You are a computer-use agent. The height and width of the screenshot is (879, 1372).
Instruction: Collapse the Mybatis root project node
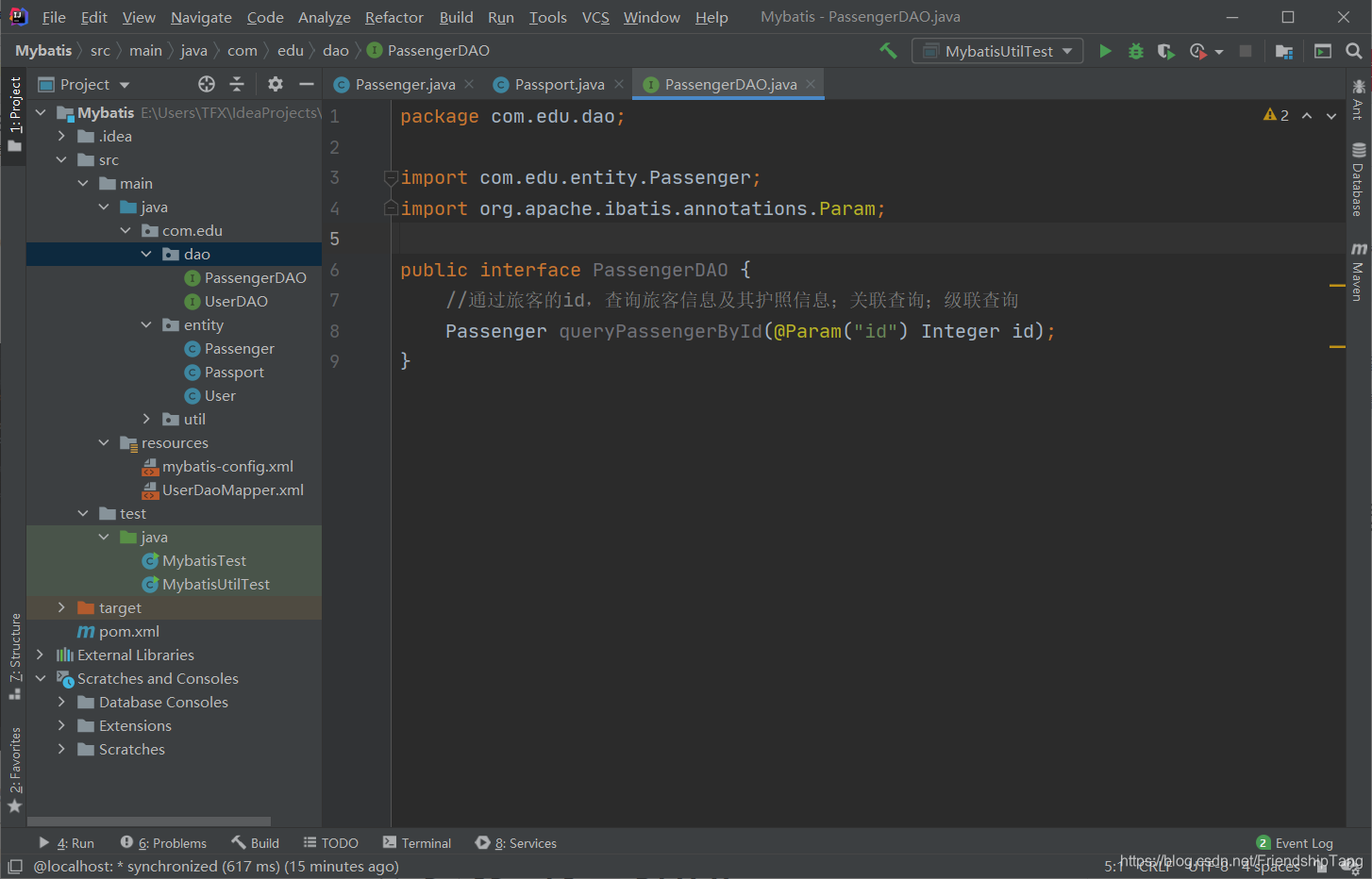(x=41, y=112)
